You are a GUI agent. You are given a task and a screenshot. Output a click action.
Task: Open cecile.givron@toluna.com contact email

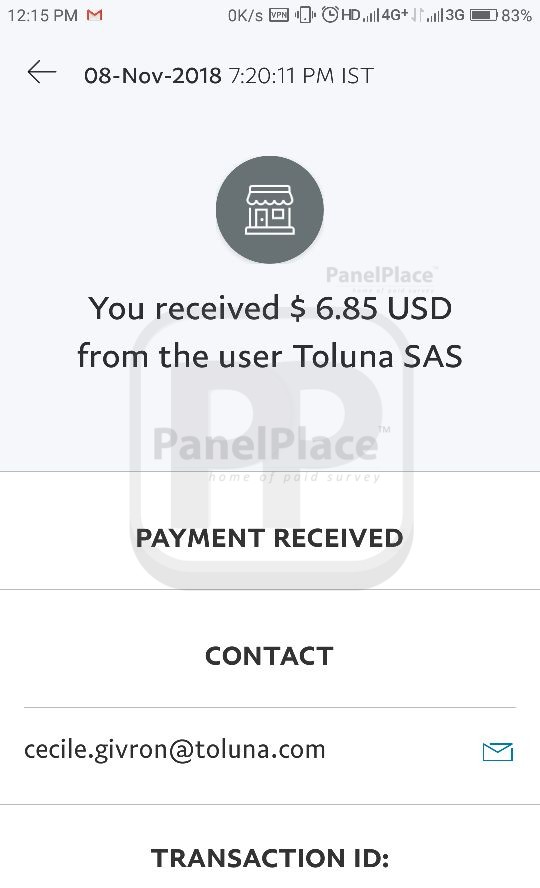(x=174, y=750)
